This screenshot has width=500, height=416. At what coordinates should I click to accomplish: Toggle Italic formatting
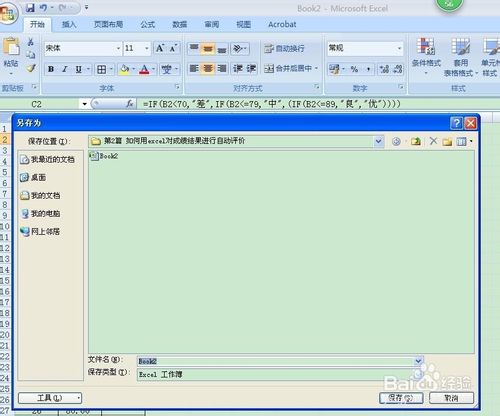coord(65,69)
